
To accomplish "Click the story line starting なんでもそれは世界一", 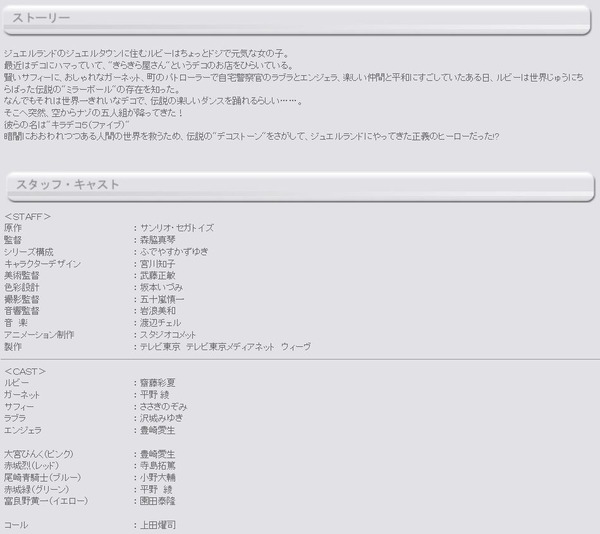I will click(153, 101).
